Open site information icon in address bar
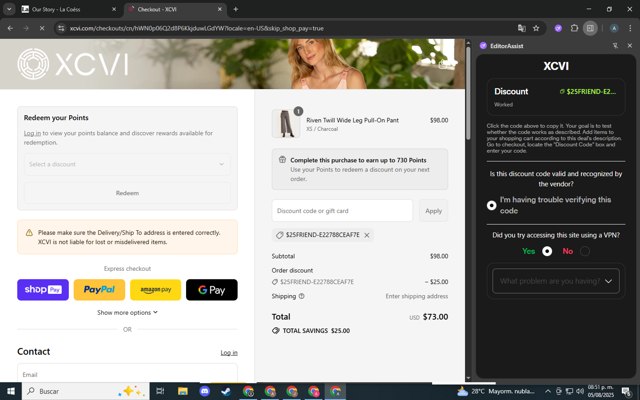Screen dimensions: 640x400 tap(61, 28)
